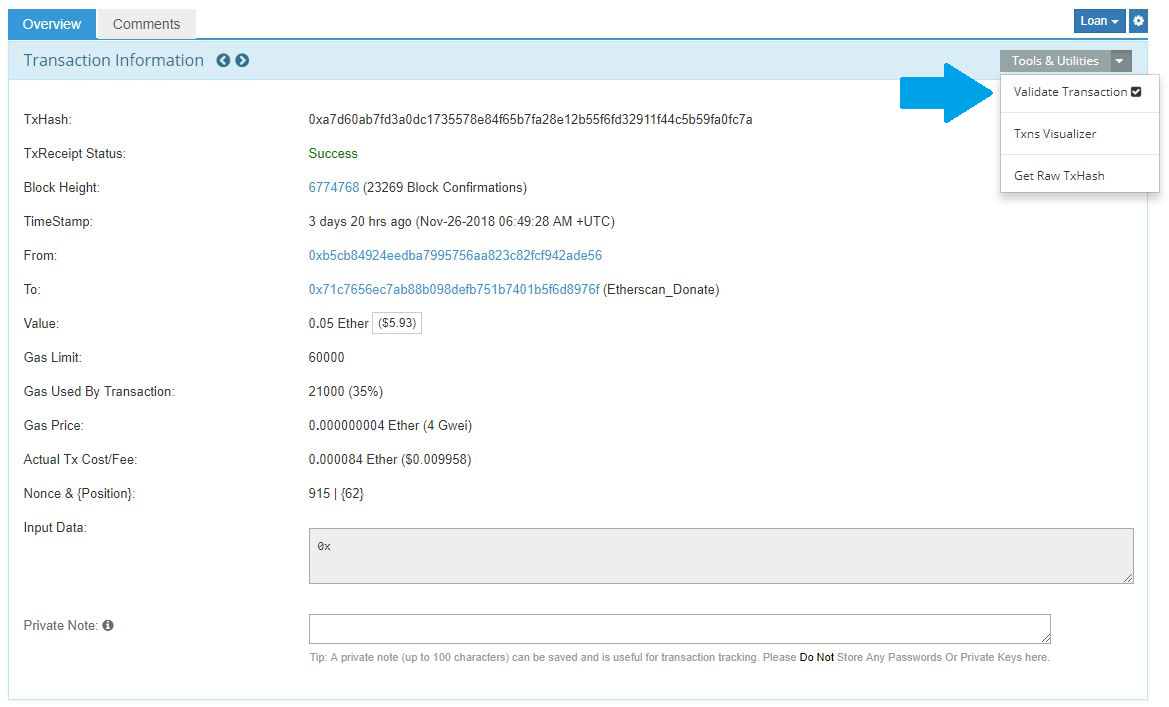Choose Get Raw TxHash menu entry
The height and width of the screenshot is (707, 1169).
(x=1058, y=175)
